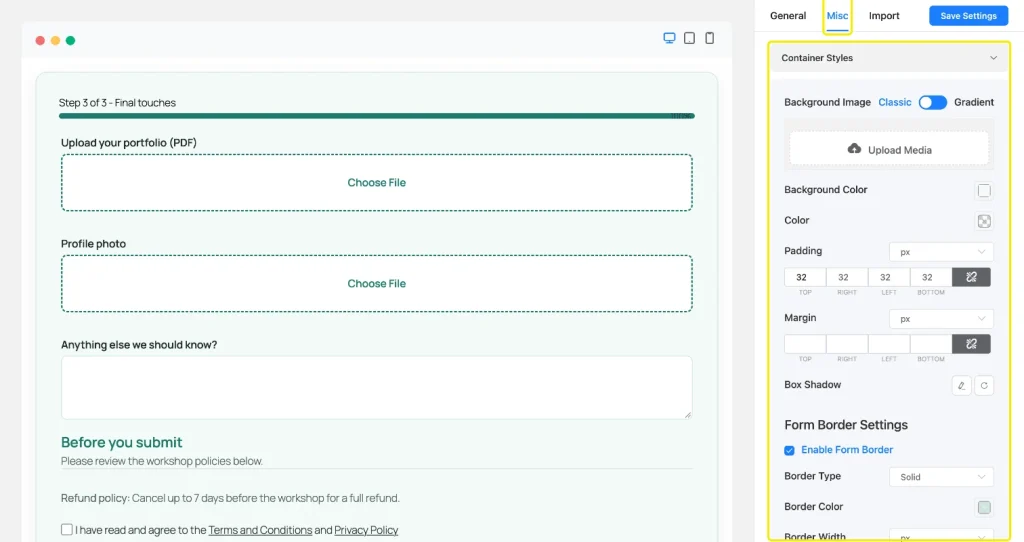
Task: Open the Border Type dropdown
Action: (941, 477)
